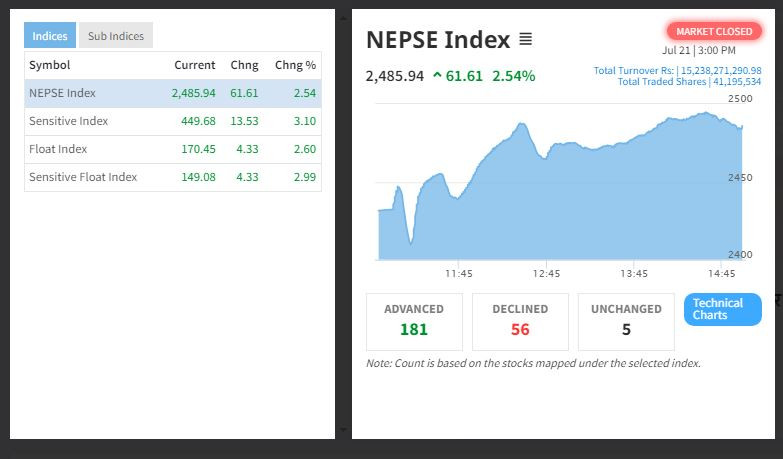Click the 2450 y-axis label
This screenshot has width=783, height=459.
740,177
